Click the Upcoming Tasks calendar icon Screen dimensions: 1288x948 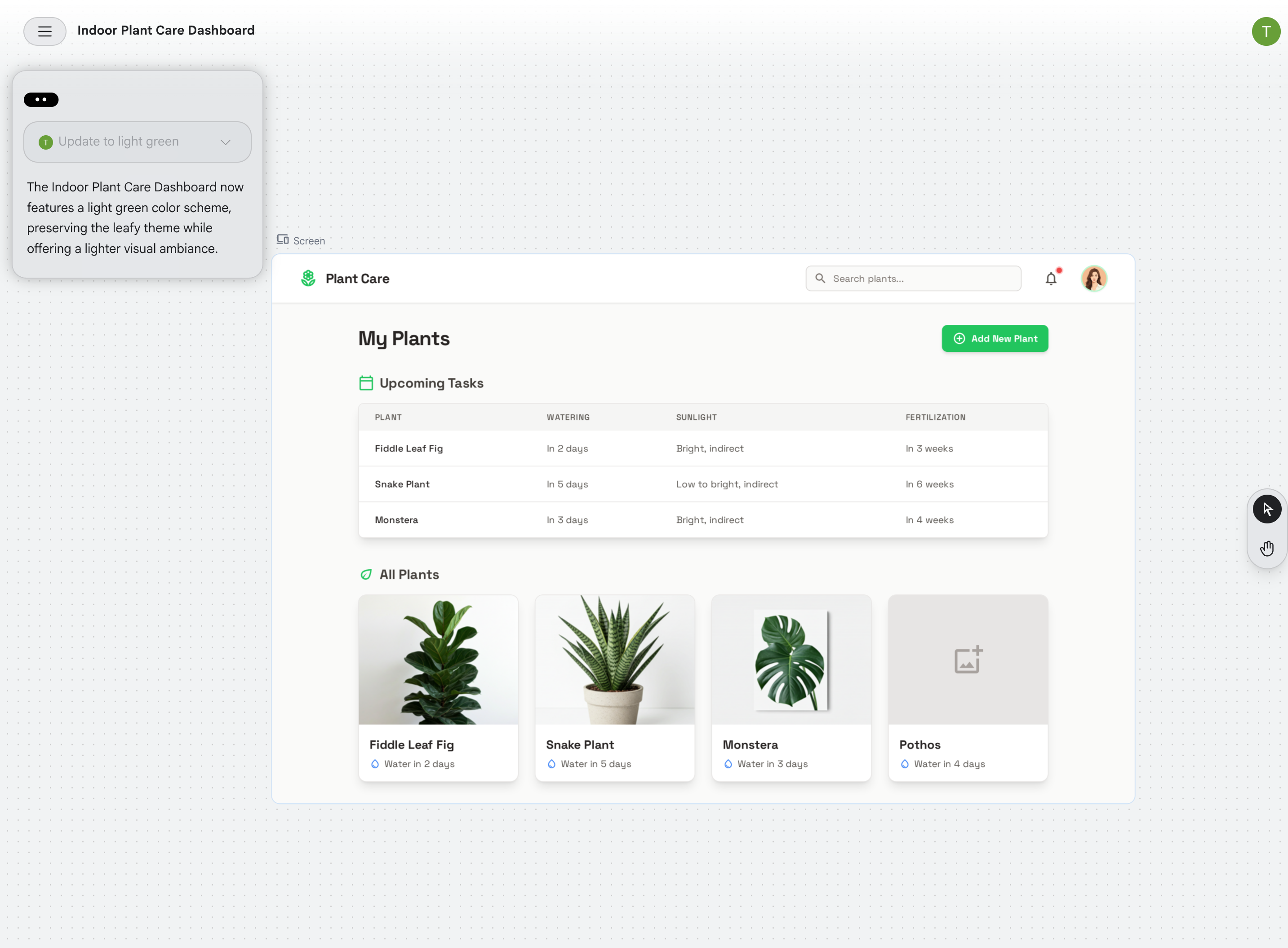pyautogui.click(x=366, y=383)
